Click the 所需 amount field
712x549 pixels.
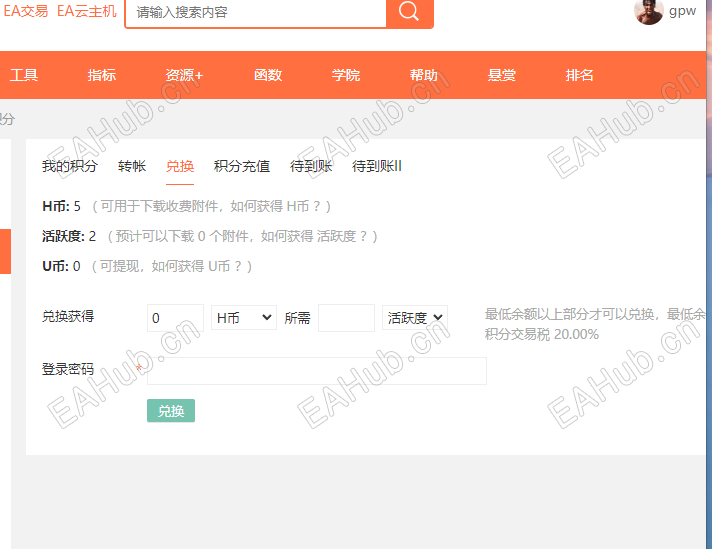(346, 318)
